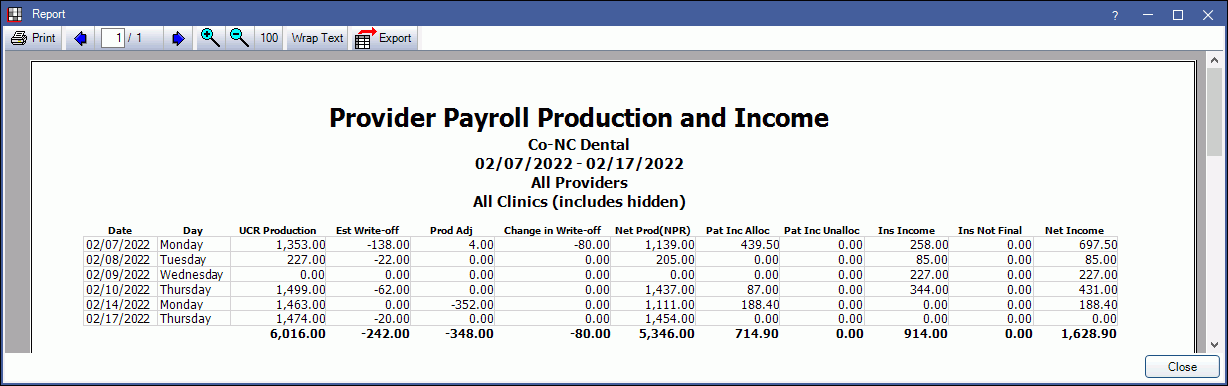The image size is (1228, 386).
Task: Export the report to a file
Action: [383, 38]
